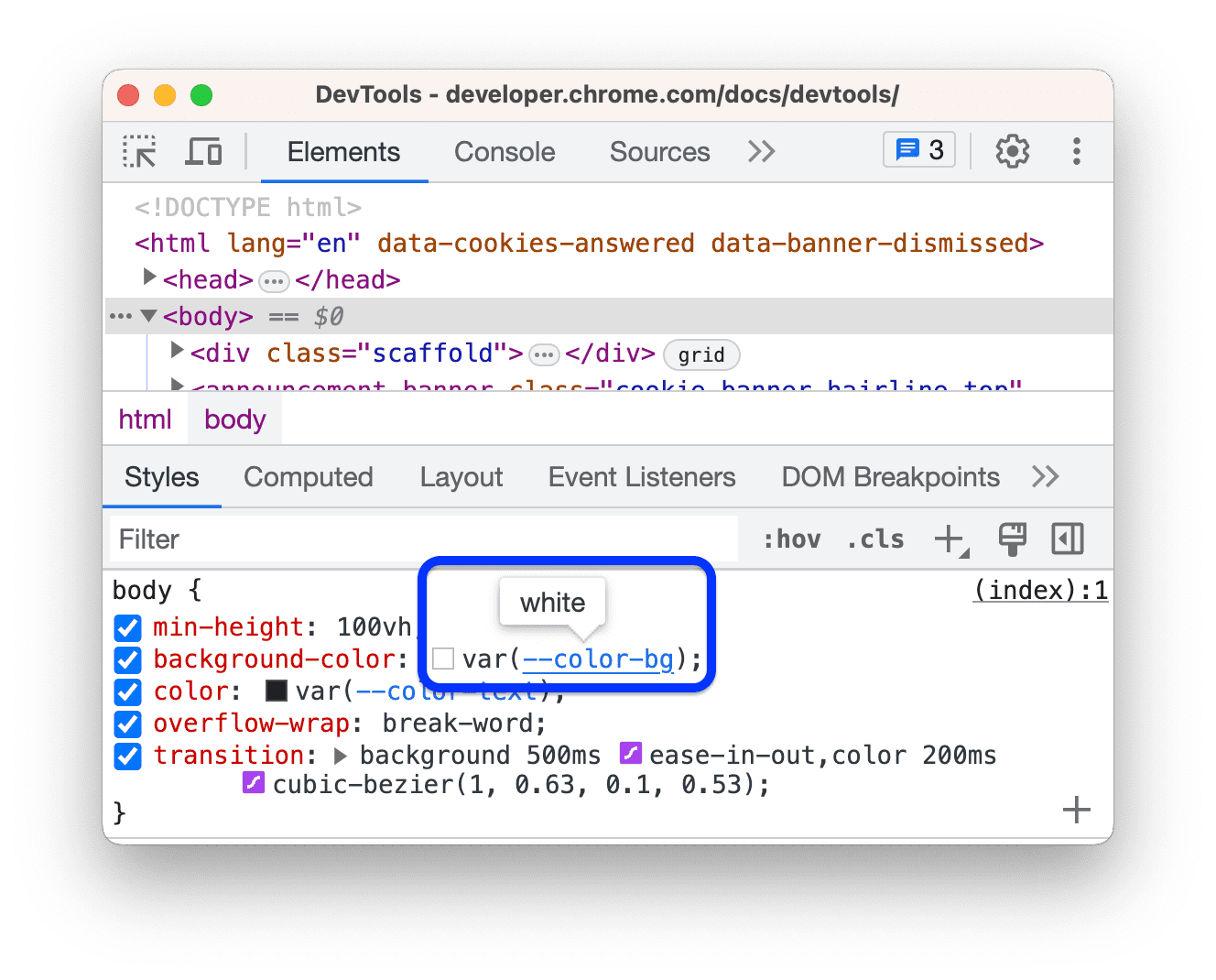Uncheck the background-color property
The width and height of the screenshot is (1216, 980).
(x=127, y=659)
